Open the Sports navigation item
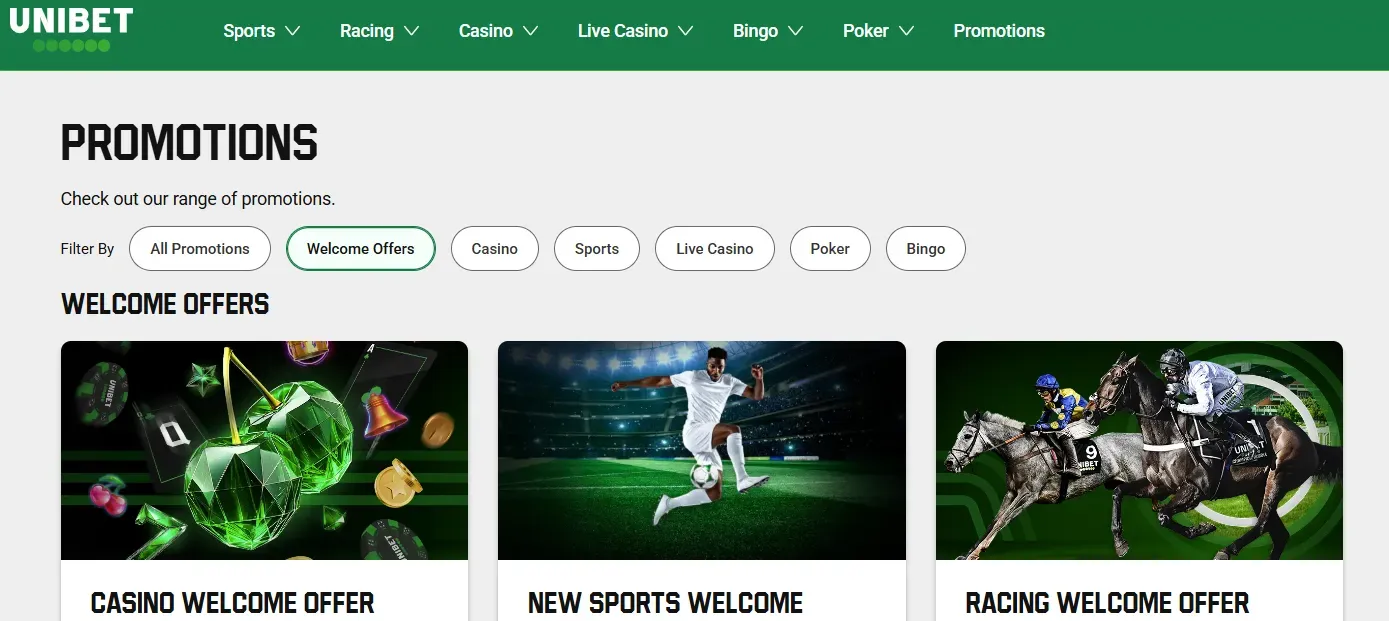Screen dimensions: 1389x621 [x=249, y=31]
